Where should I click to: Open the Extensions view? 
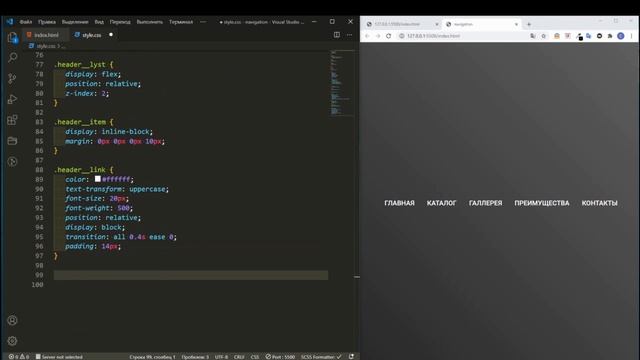coord(13,120)
